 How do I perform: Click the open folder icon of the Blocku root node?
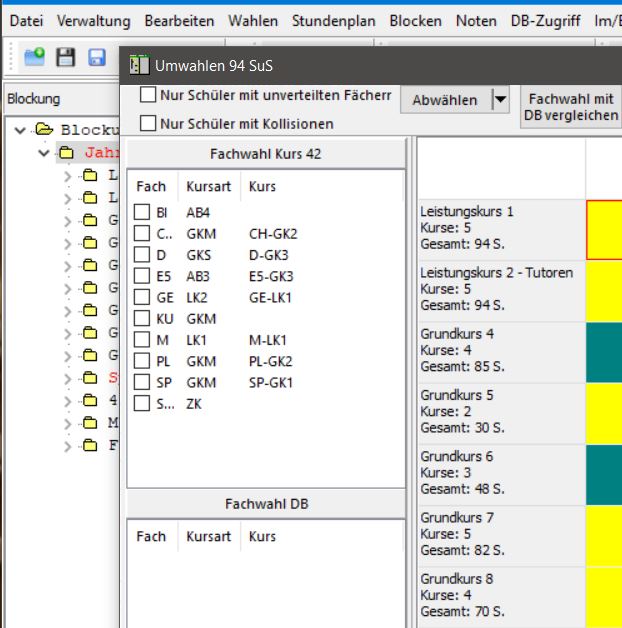point(44,129)
